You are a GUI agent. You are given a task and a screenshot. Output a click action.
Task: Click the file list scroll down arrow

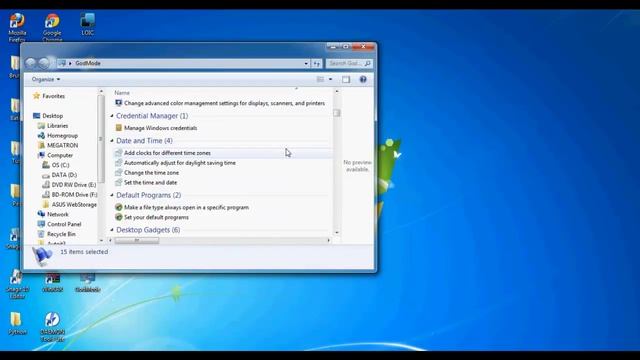tap(337, 233)
